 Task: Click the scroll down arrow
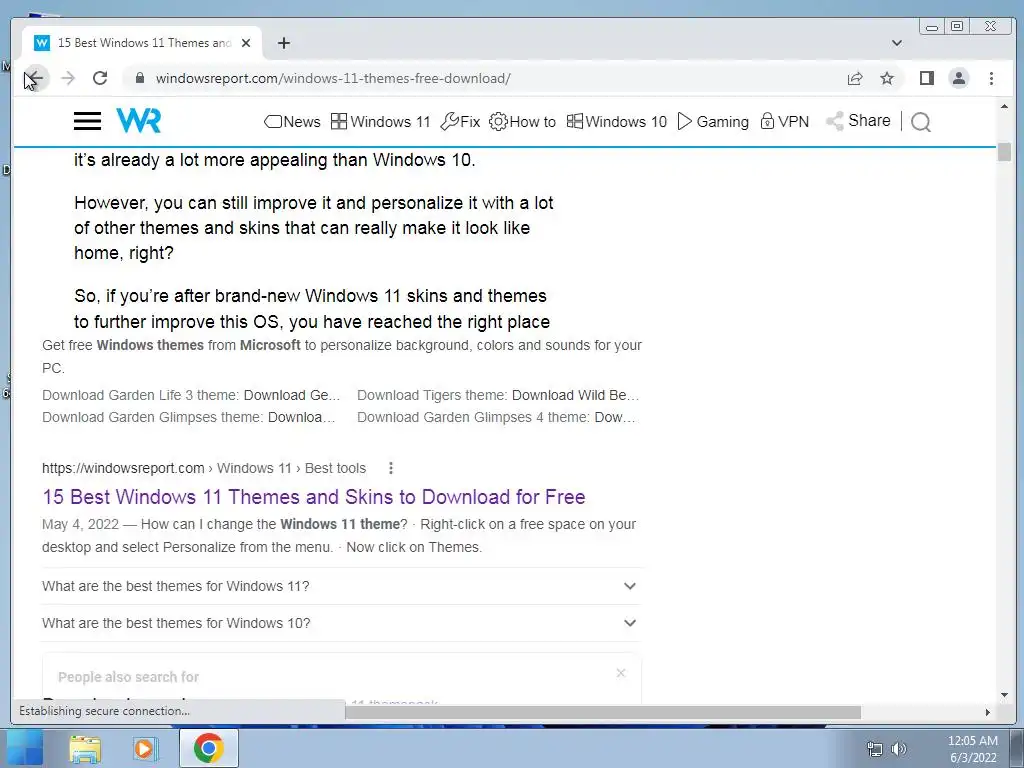[1004, 696]
